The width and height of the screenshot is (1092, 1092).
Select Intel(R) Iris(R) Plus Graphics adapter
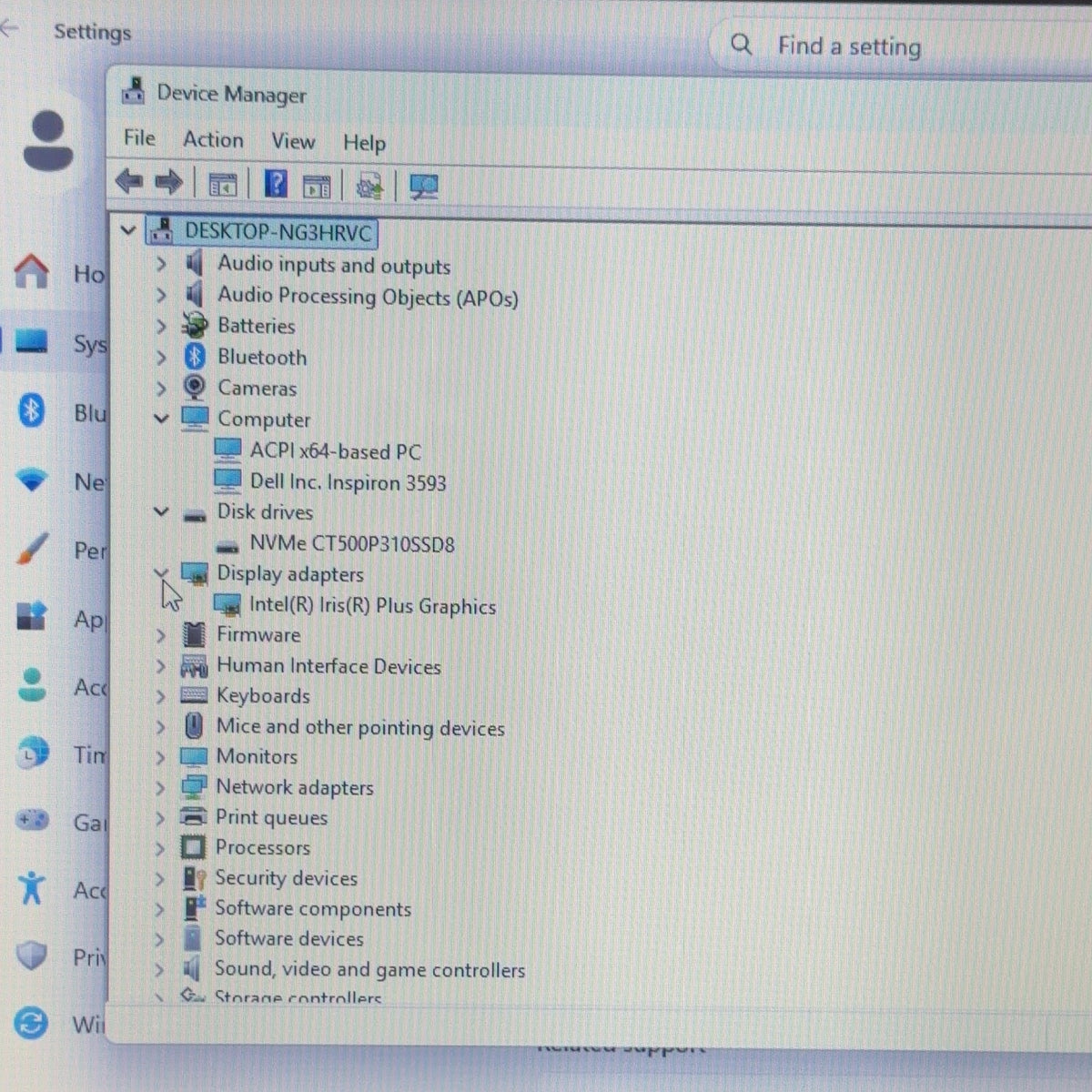(x=372, y=606)
